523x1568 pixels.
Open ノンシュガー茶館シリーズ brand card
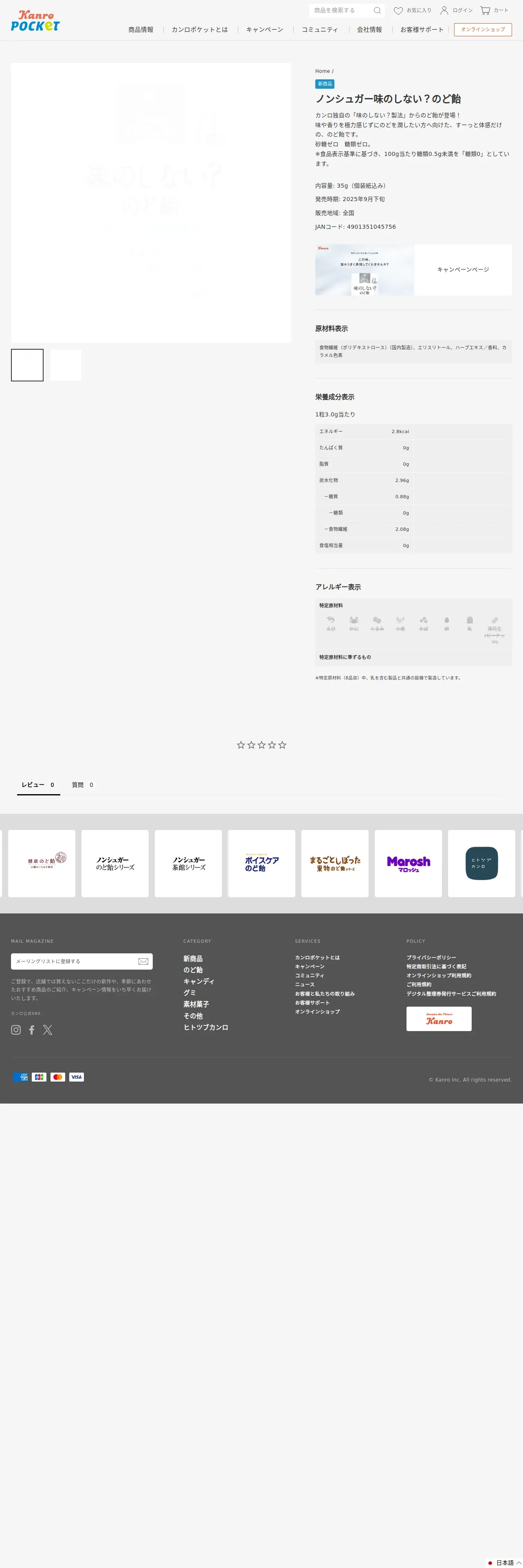pyautogui.click(x=188, y=864)
